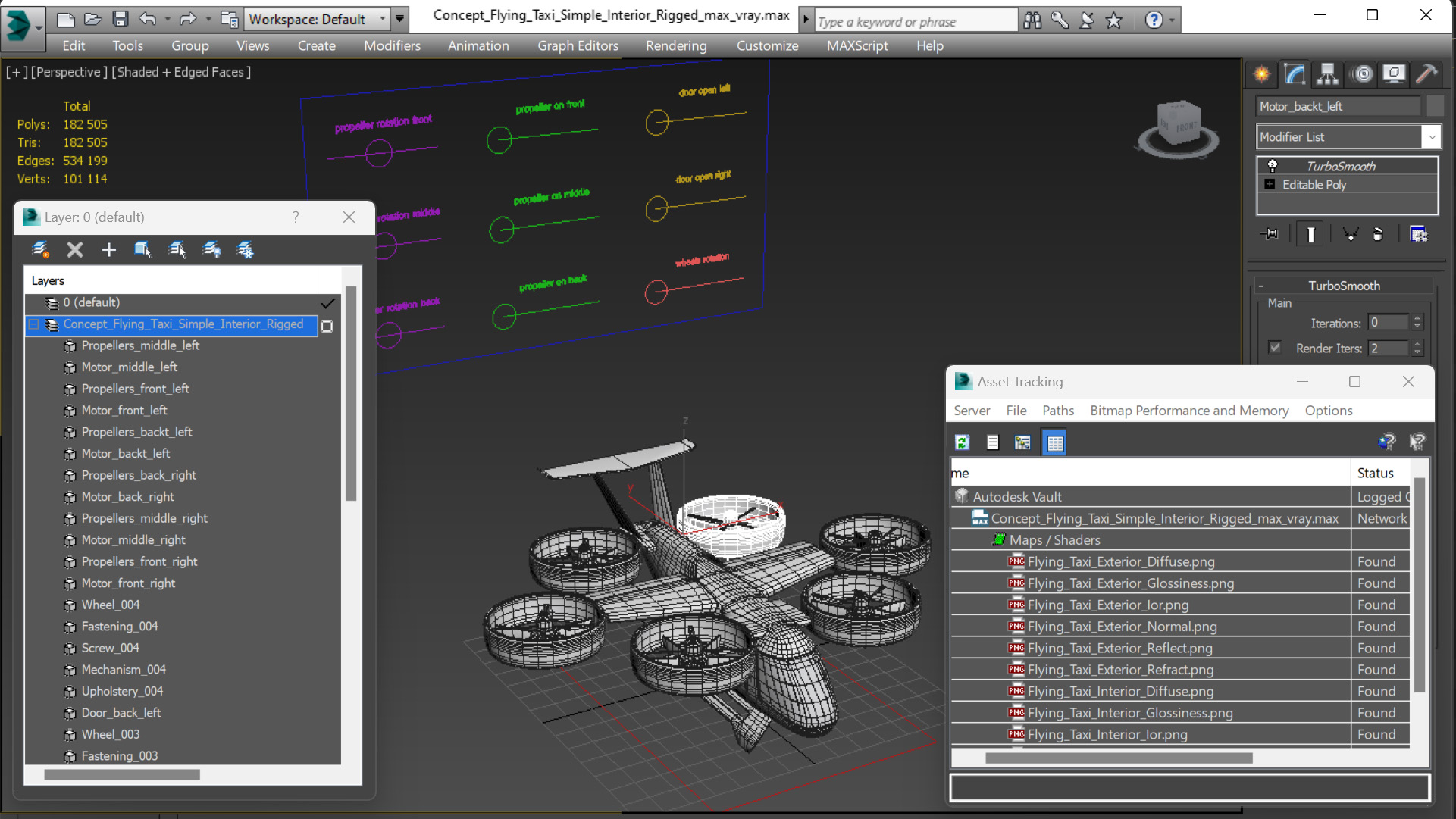
Task: Click Refresh icon in Asset Tracking
Action: tap(963, 442)
